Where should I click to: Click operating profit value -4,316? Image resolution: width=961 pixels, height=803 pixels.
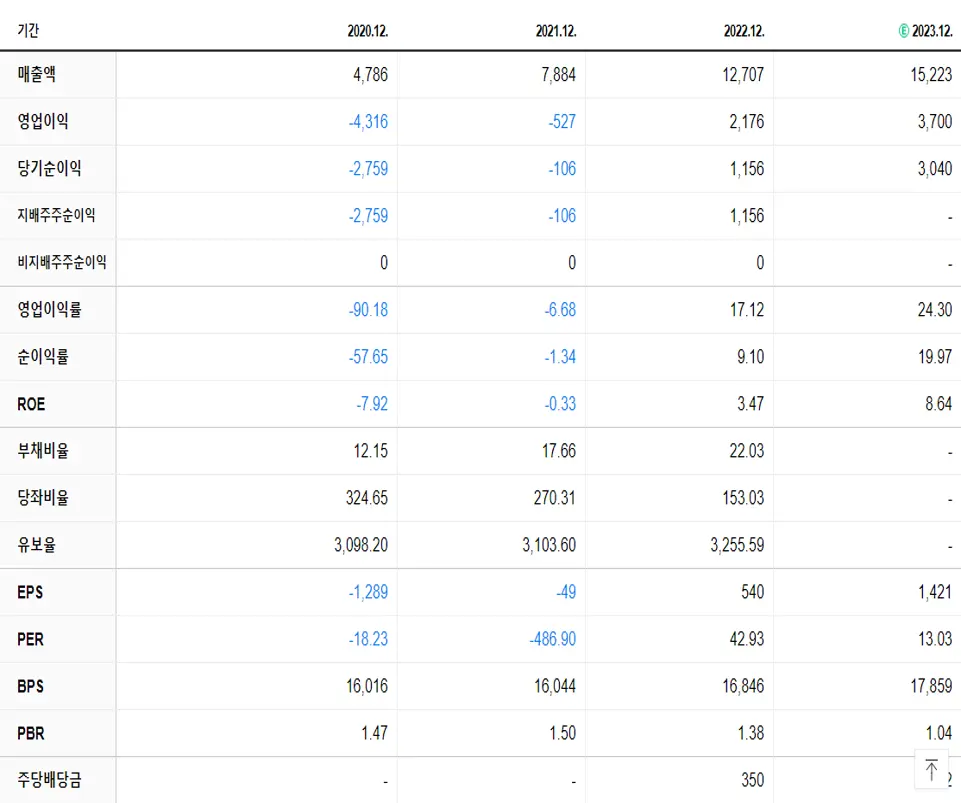coord(368,121)
